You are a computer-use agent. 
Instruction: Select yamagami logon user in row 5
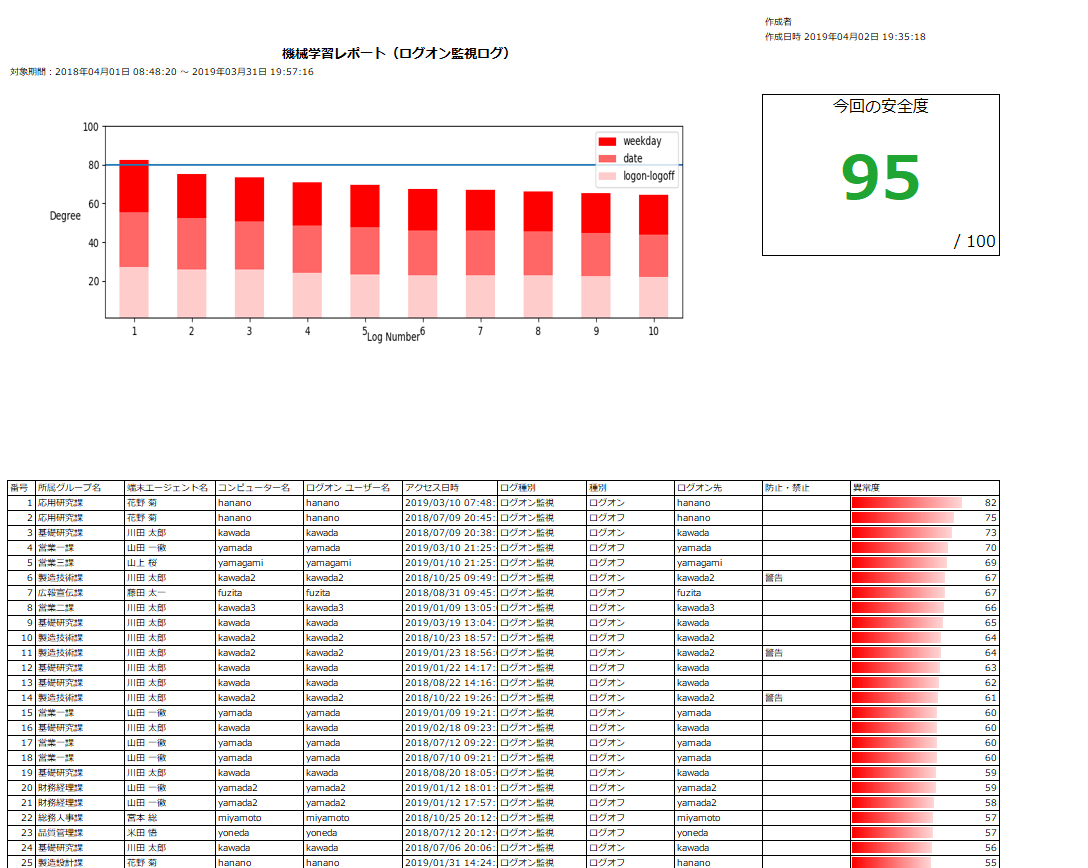328,563
